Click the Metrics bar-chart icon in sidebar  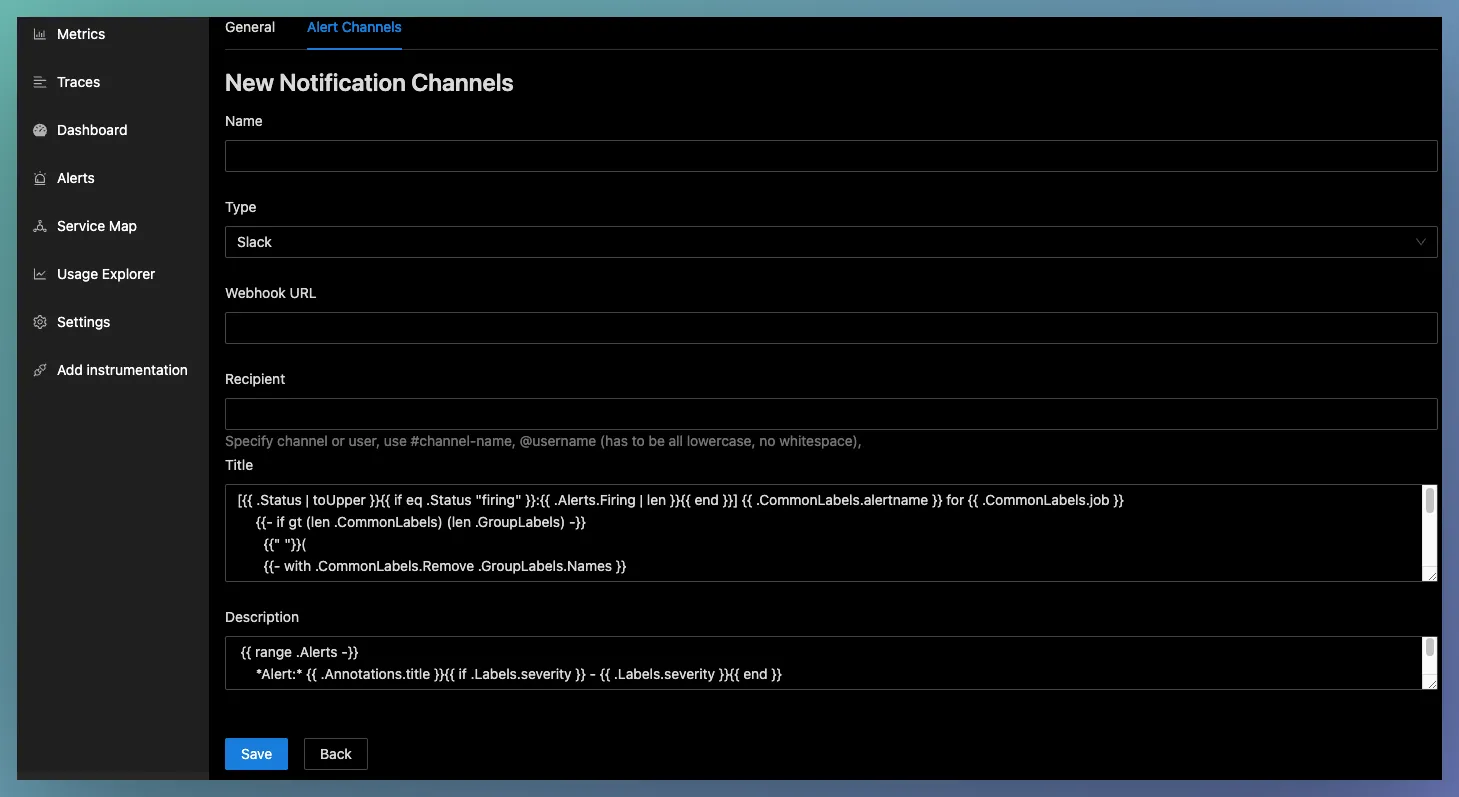coord(40,34)
